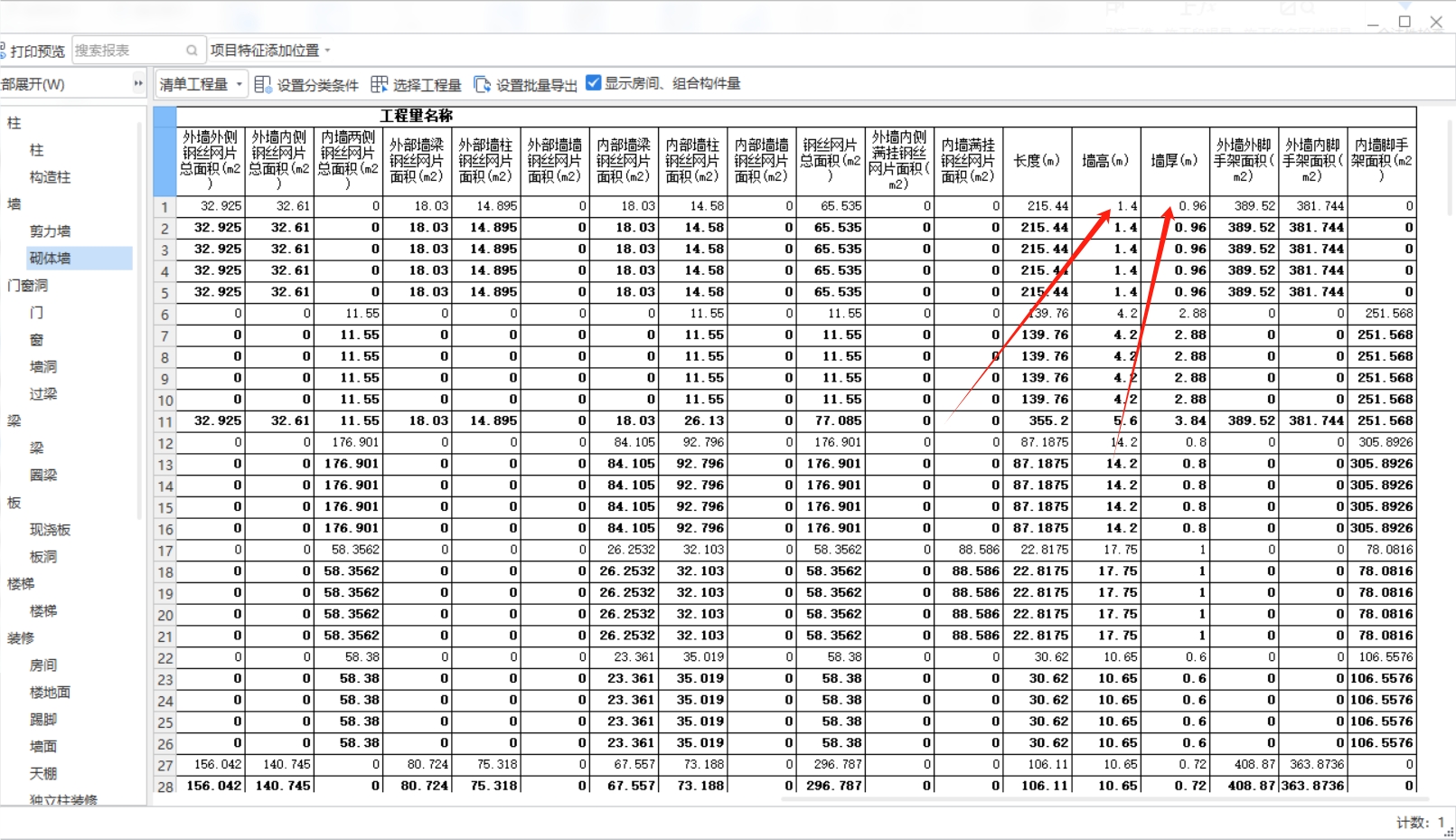The height and width of the screenshot is (840, 1456).
Task: Select row number 27 header
Action: click(164, 765)
